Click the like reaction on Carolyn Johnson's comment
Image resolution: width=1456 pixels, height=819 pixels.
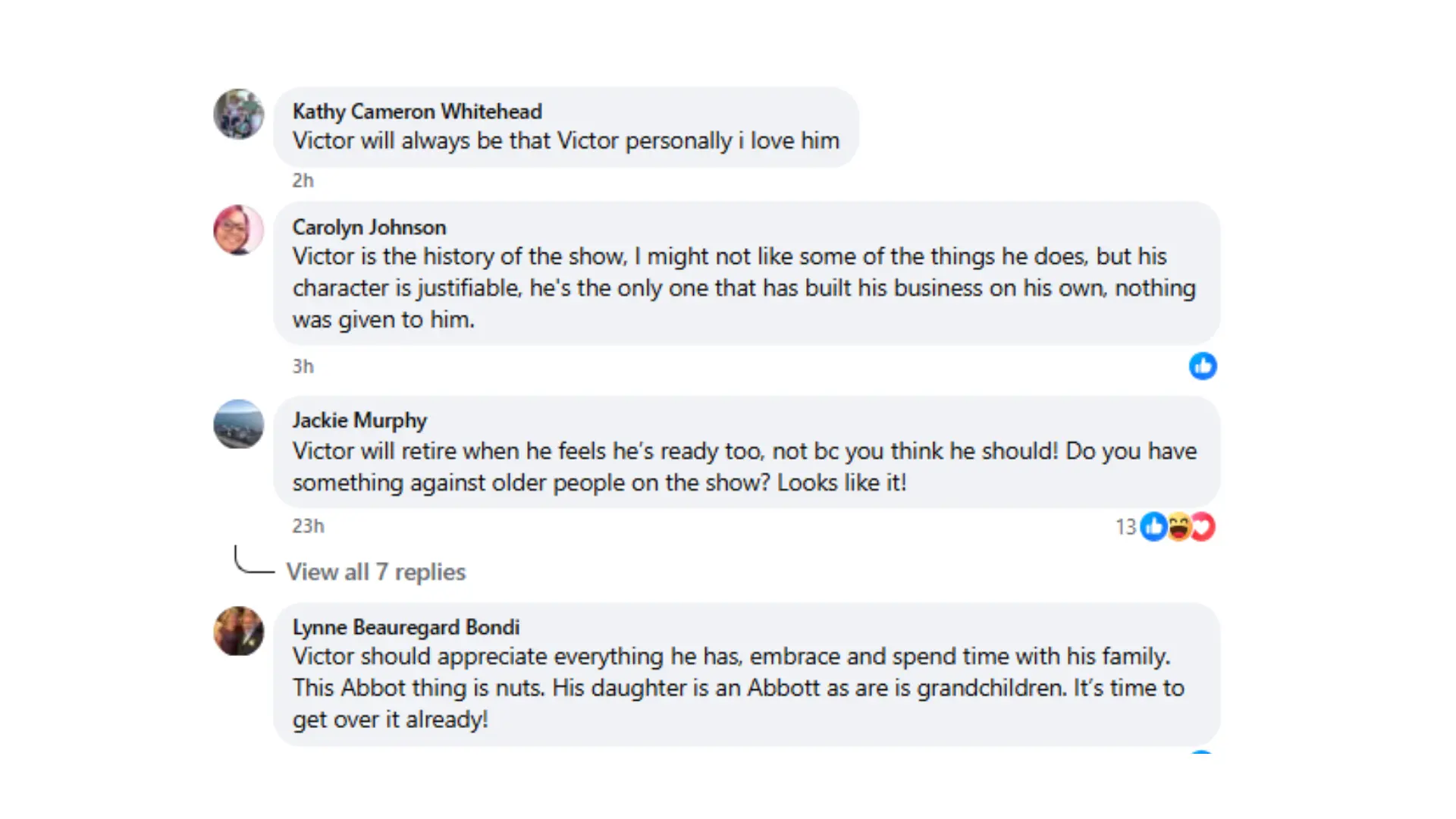coord(1203,366)
